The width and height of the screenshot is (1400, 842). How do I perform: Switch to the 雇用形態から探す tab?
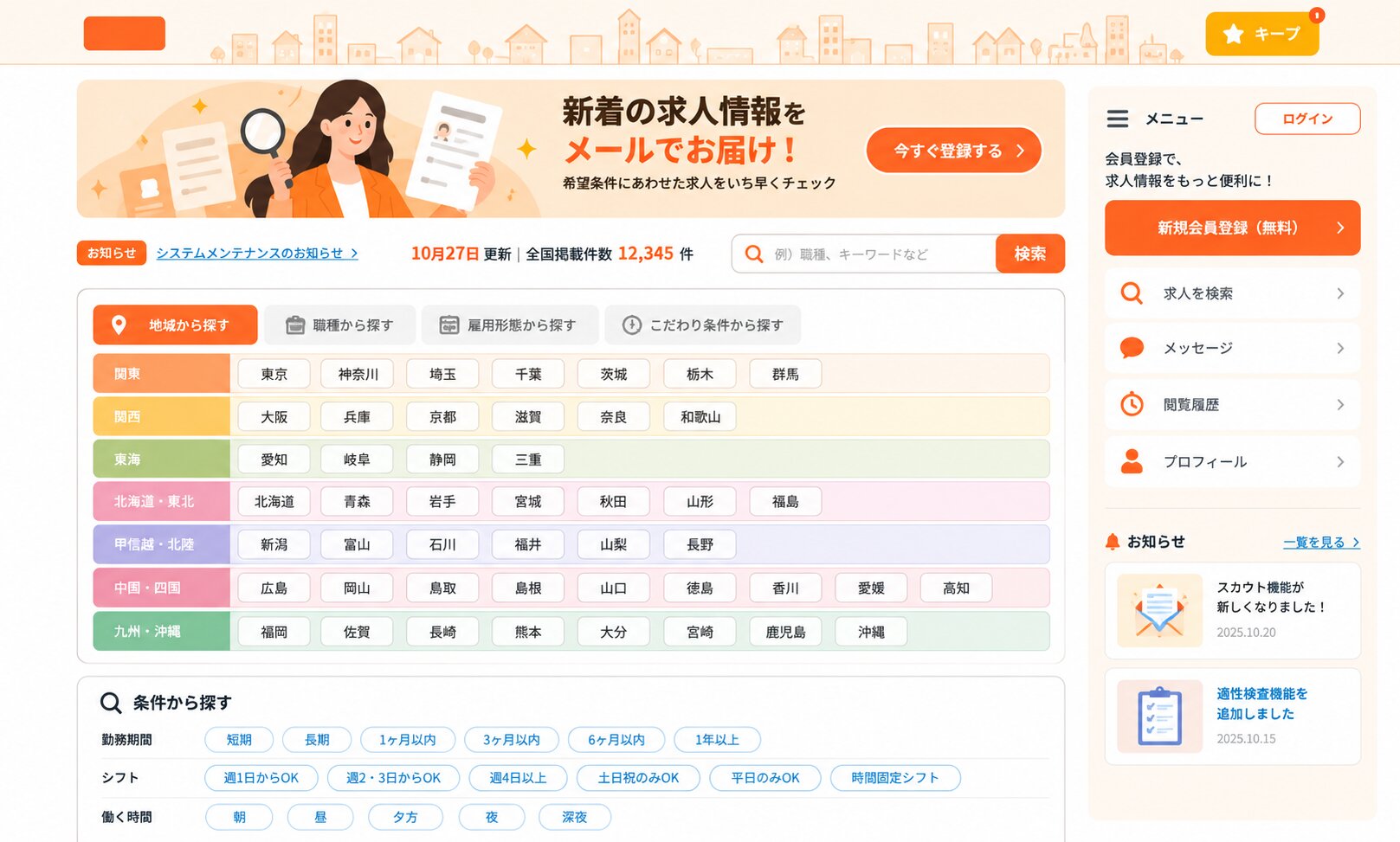pyautogui.click(x=510, y=325)
